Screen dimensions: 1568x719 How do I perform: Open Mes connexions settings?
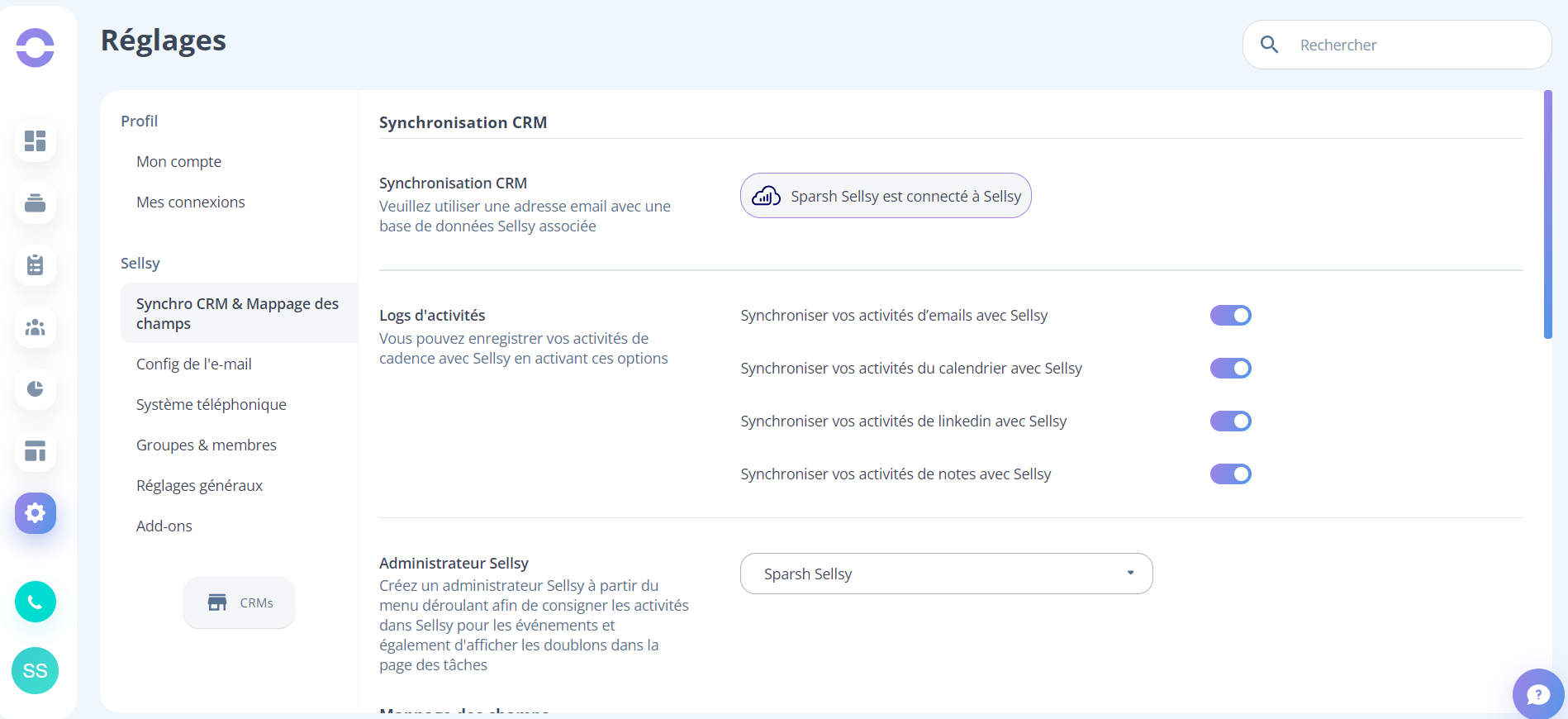[191, 202]
